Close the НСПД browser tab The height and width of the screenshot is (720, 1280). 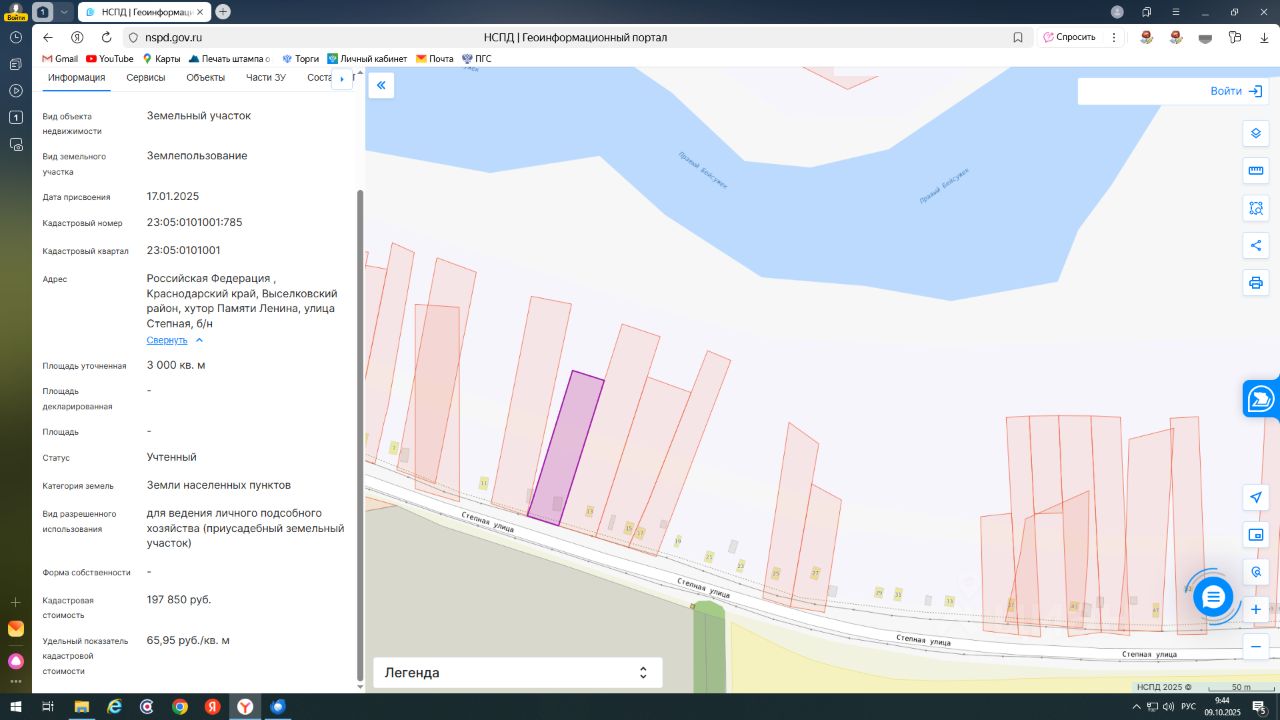[x=200, y=12]
